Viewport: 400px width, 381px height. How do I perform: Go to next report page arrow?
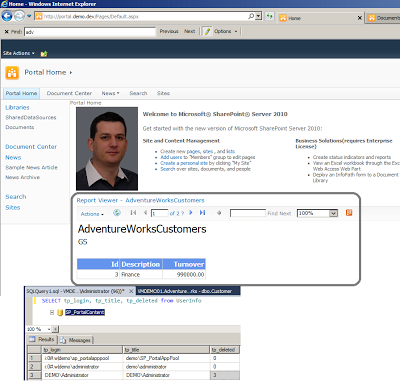(191, 213)
